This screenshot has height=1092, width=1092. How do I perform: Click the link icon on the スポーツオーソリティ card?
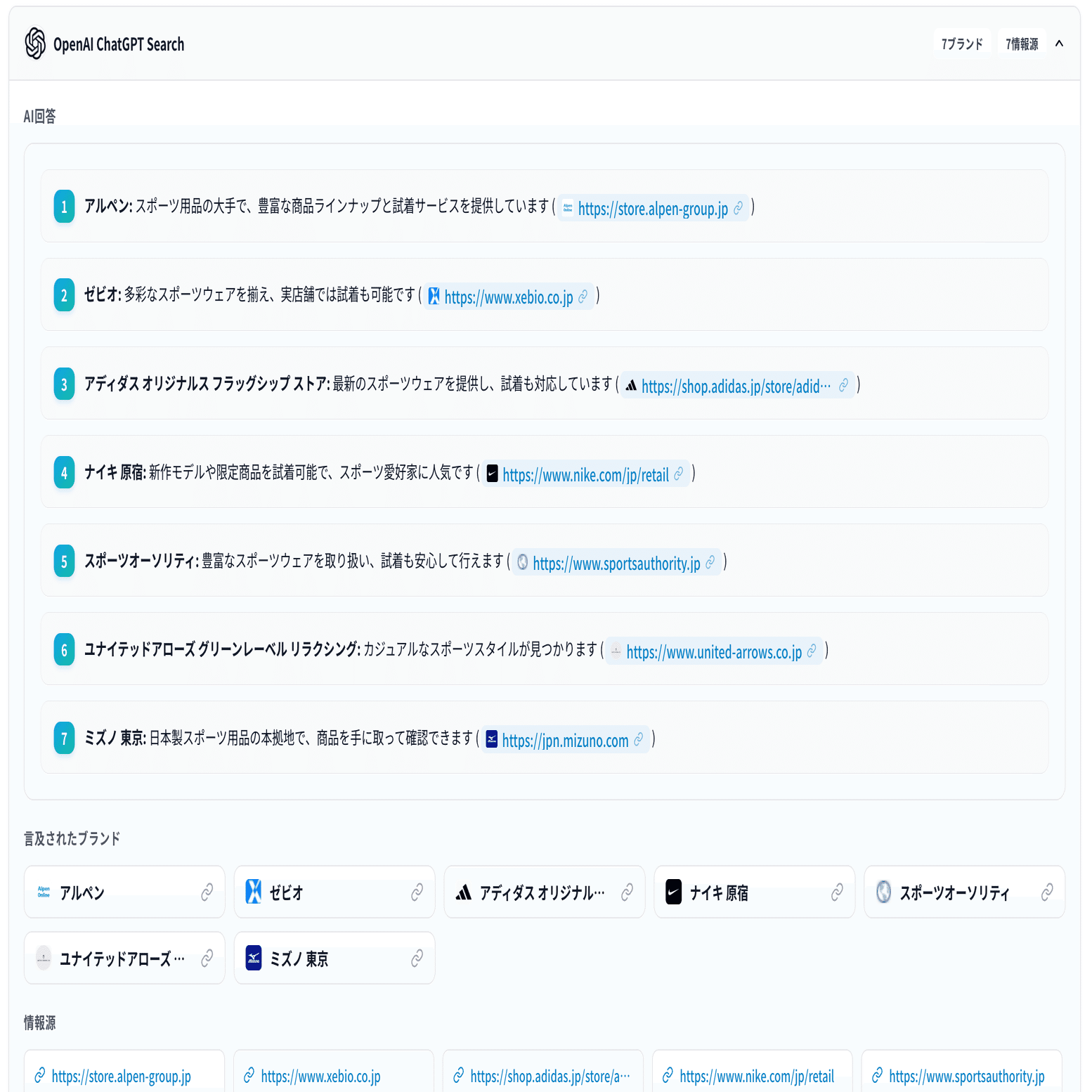click(x=1048, y=892)
